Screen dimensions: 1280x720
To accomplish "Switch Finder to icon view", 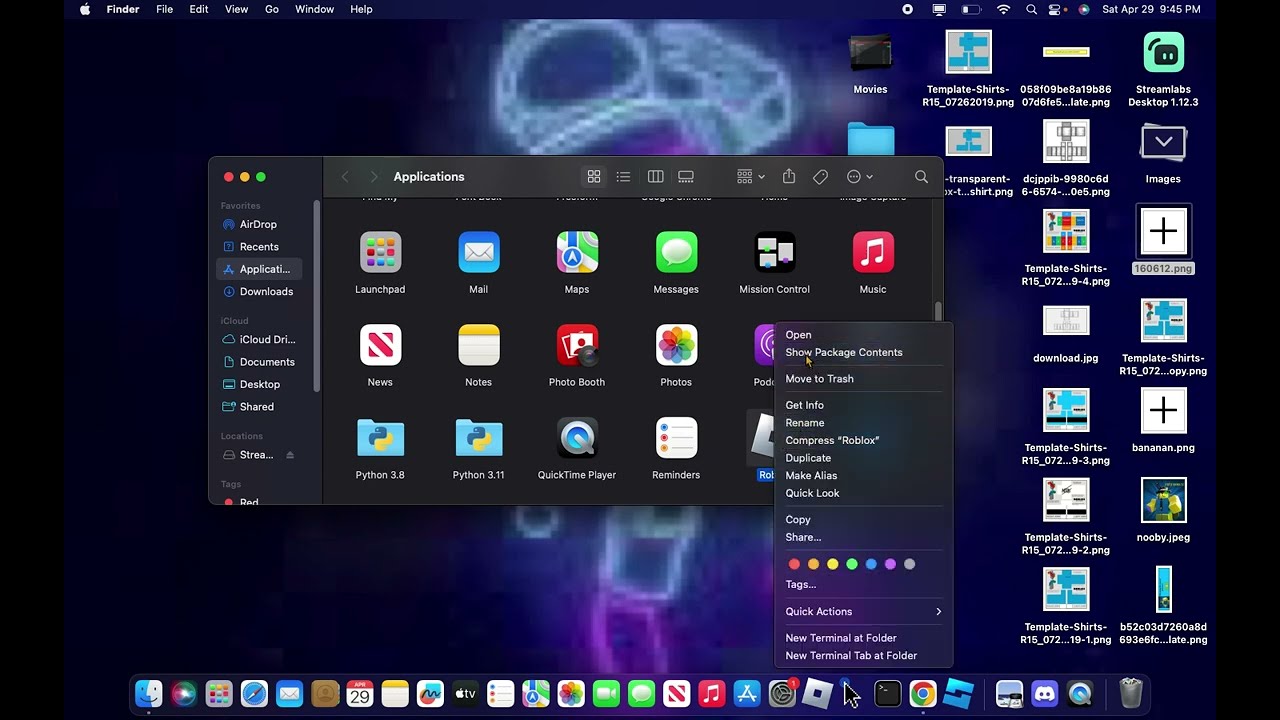I will 594,177.
